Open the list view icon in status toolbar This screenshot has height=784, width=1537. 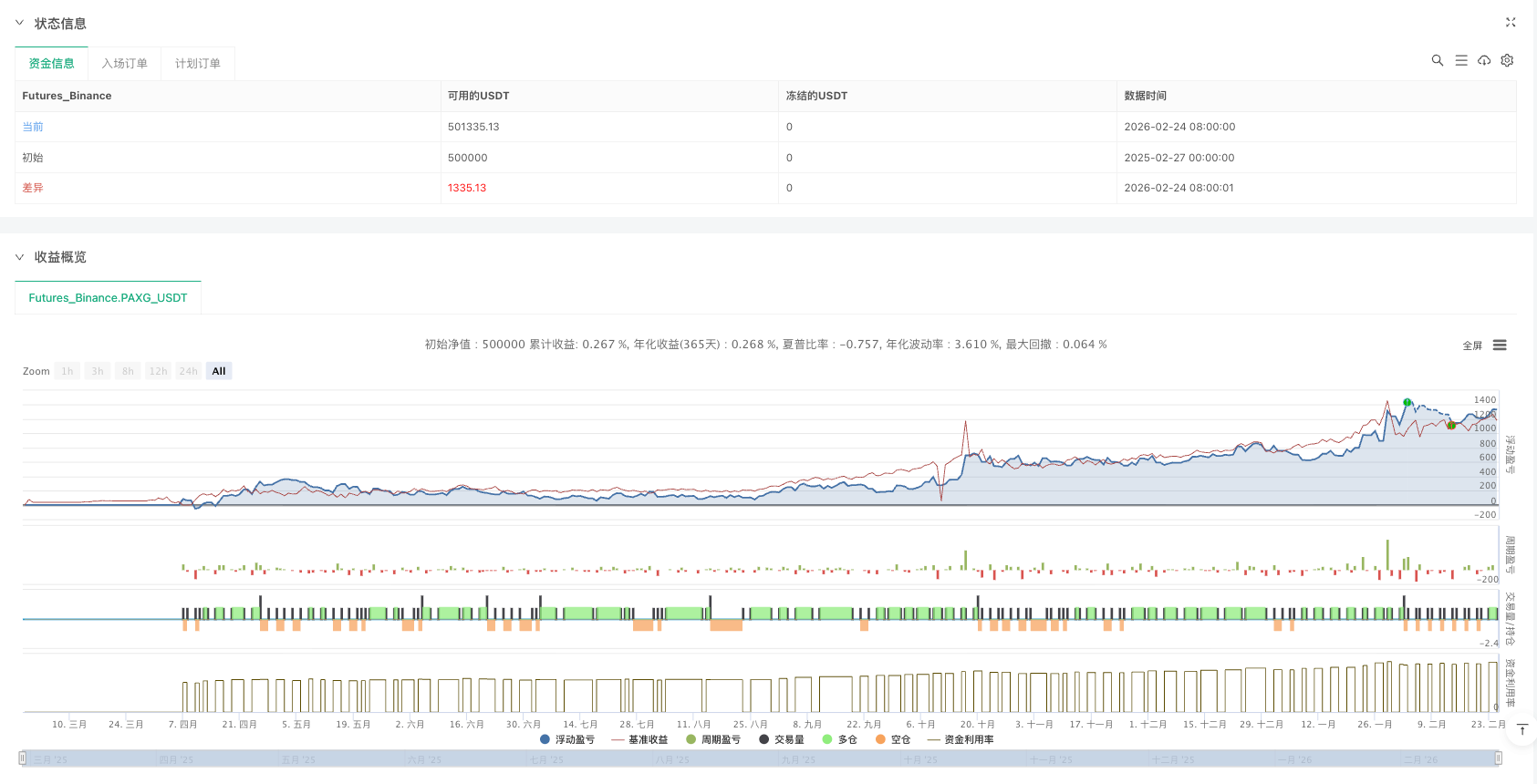(x=1460, y=60)
